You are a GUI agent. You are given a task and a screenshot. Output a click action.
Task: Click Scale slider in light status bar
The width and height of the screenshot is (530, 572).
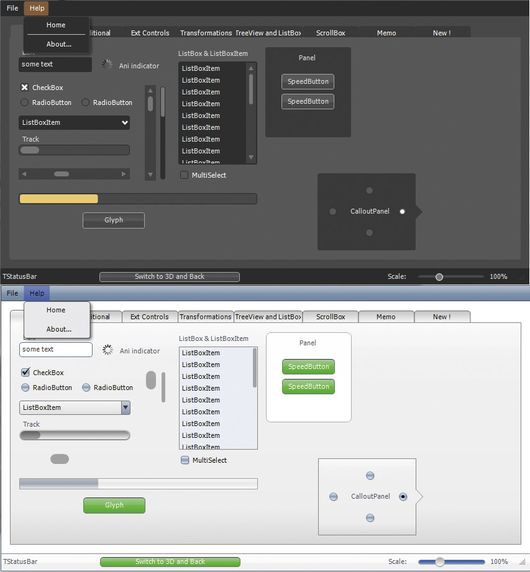[x=451, y=562]
